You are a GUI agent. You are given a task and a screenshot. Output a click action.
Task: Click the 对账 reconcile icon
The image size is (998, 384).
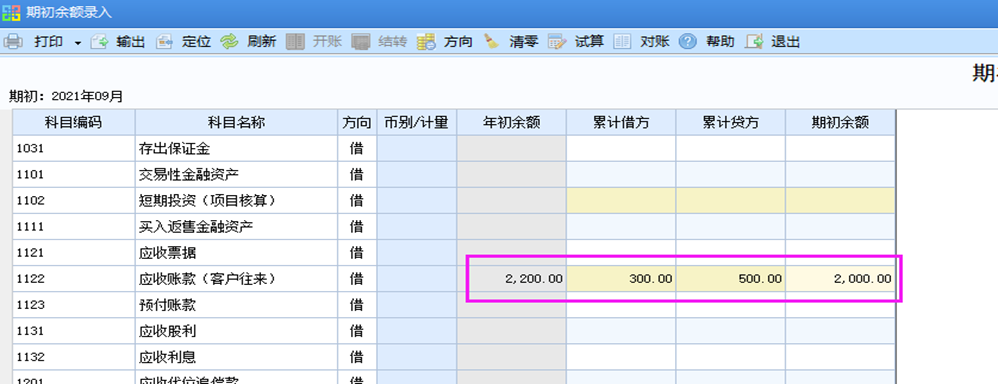point(622,42)
